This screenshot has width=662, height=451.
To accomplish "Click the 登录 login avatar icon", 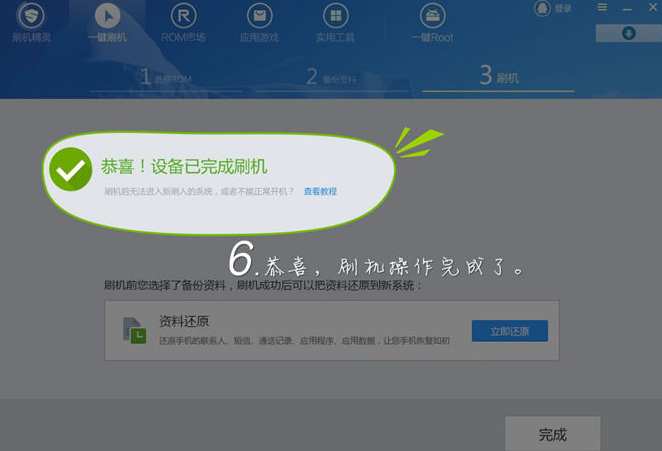I will (x=543, y=8).
